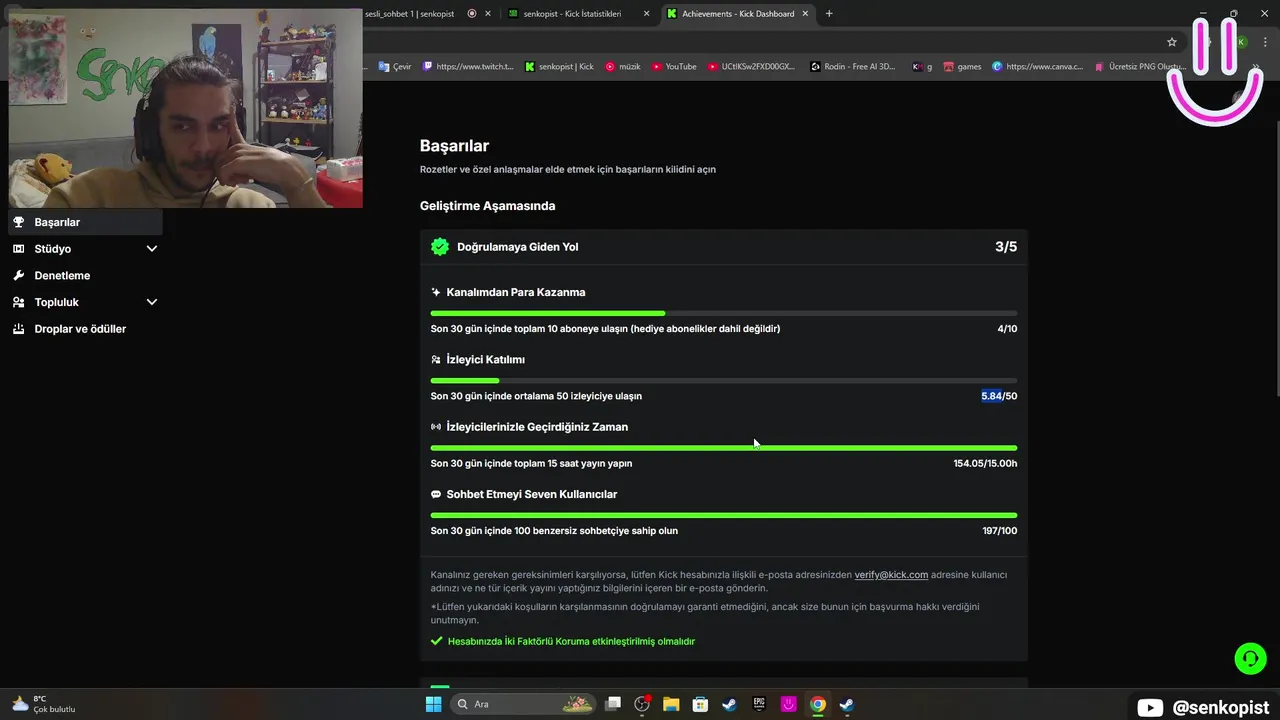Bookmark this page with the star icon
The image size is (1280, 720).
coord(1172,42)
